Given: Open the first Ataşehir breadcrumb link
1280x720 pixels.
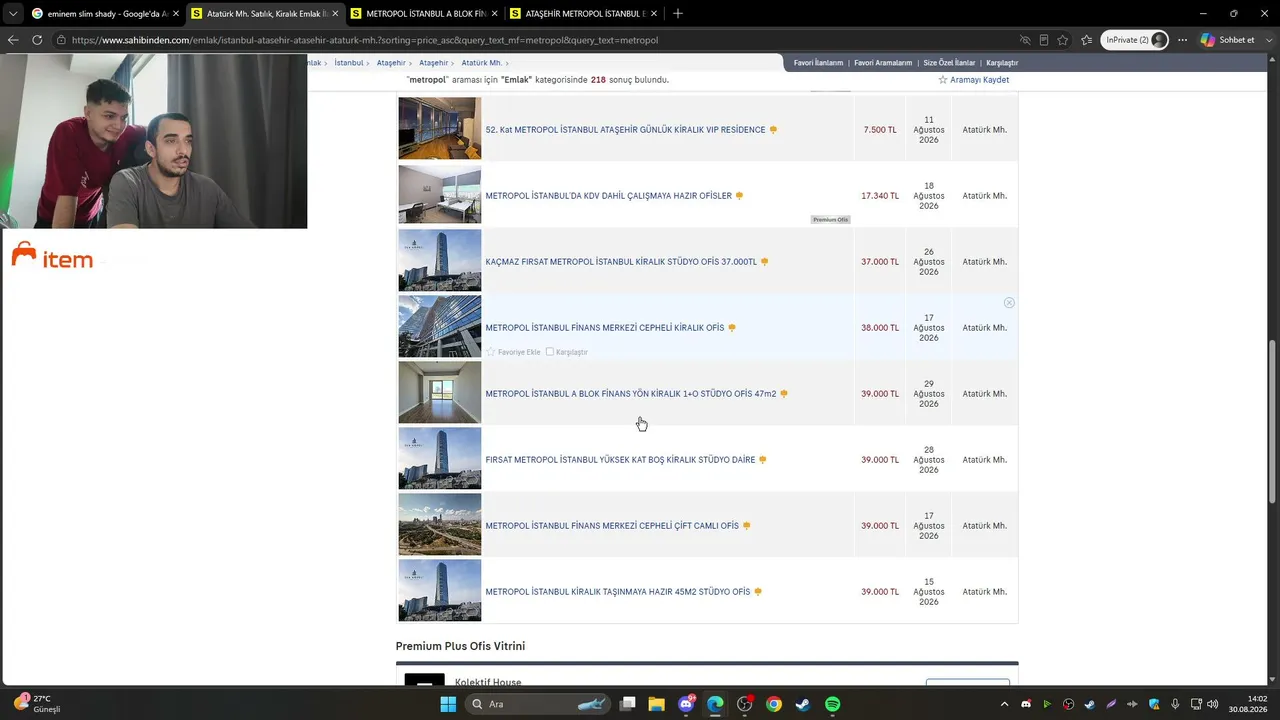Looking at the screenshot, I should click(x=391, y=63).
